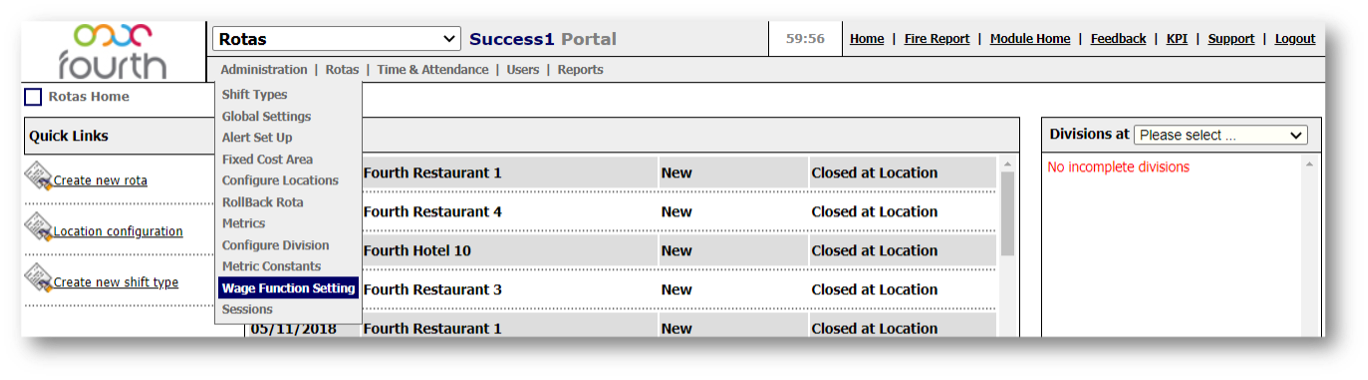Open the Module Home link

pyautogui.click(x=1030, y=39)
